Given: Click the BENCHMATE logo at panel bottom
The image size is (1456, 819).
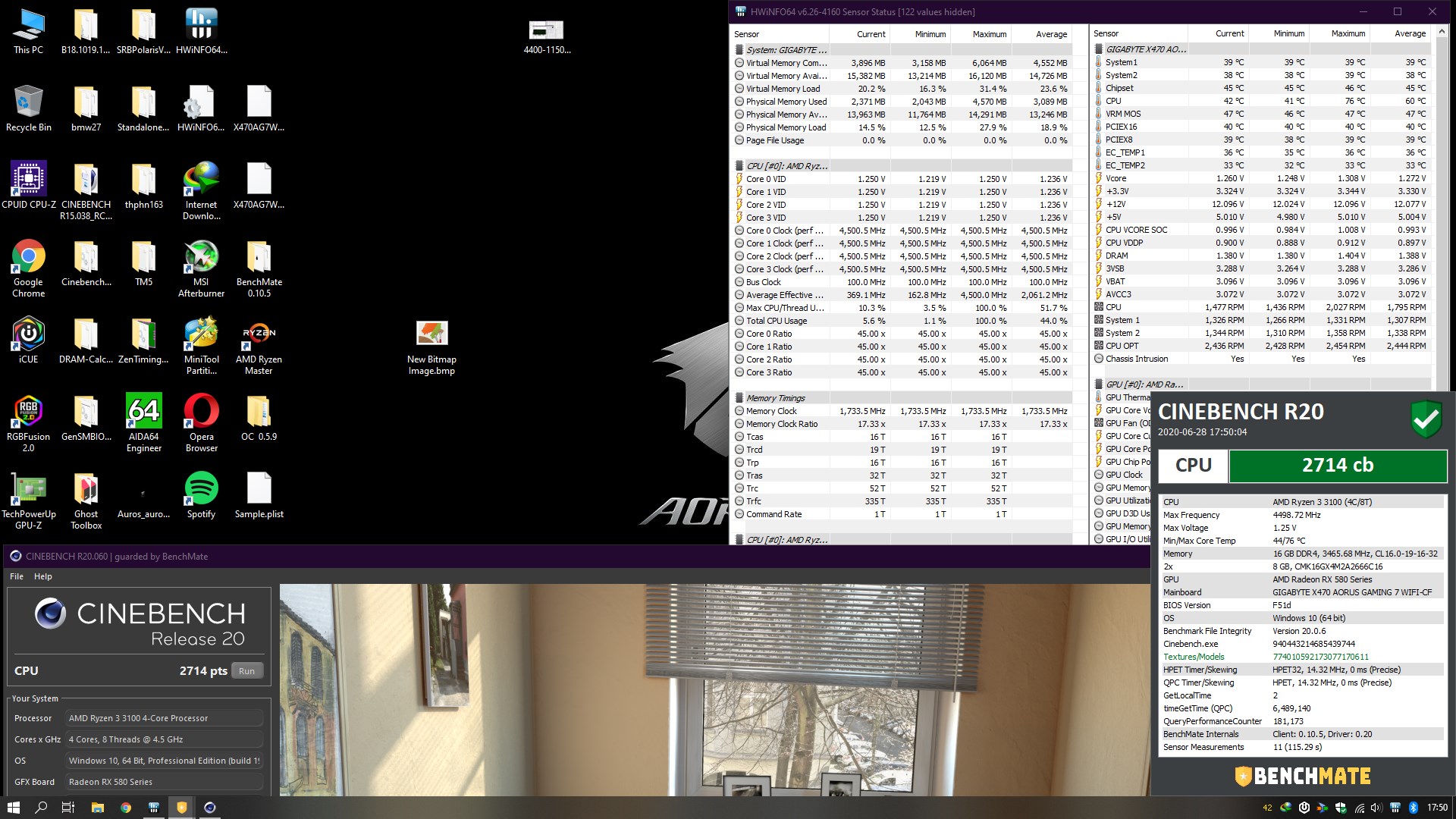Looking at the screenshot, I should tap(1303, 776).
